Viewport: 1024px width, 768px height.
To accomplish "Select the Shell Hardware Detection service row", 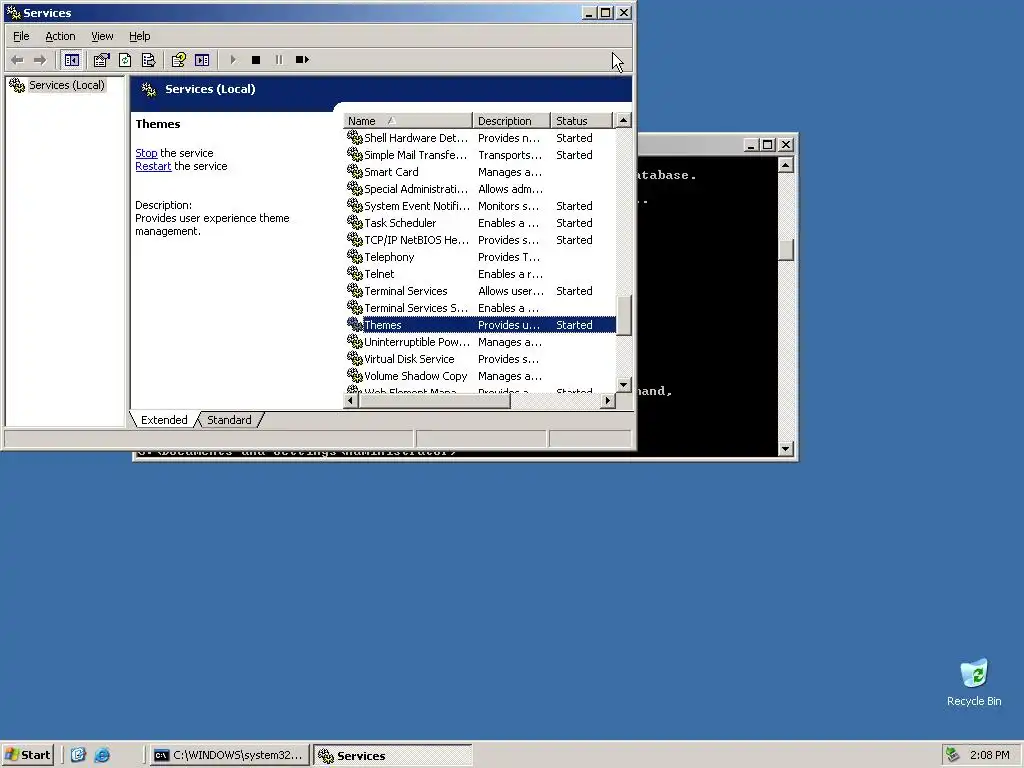I will tap(480, 138).
